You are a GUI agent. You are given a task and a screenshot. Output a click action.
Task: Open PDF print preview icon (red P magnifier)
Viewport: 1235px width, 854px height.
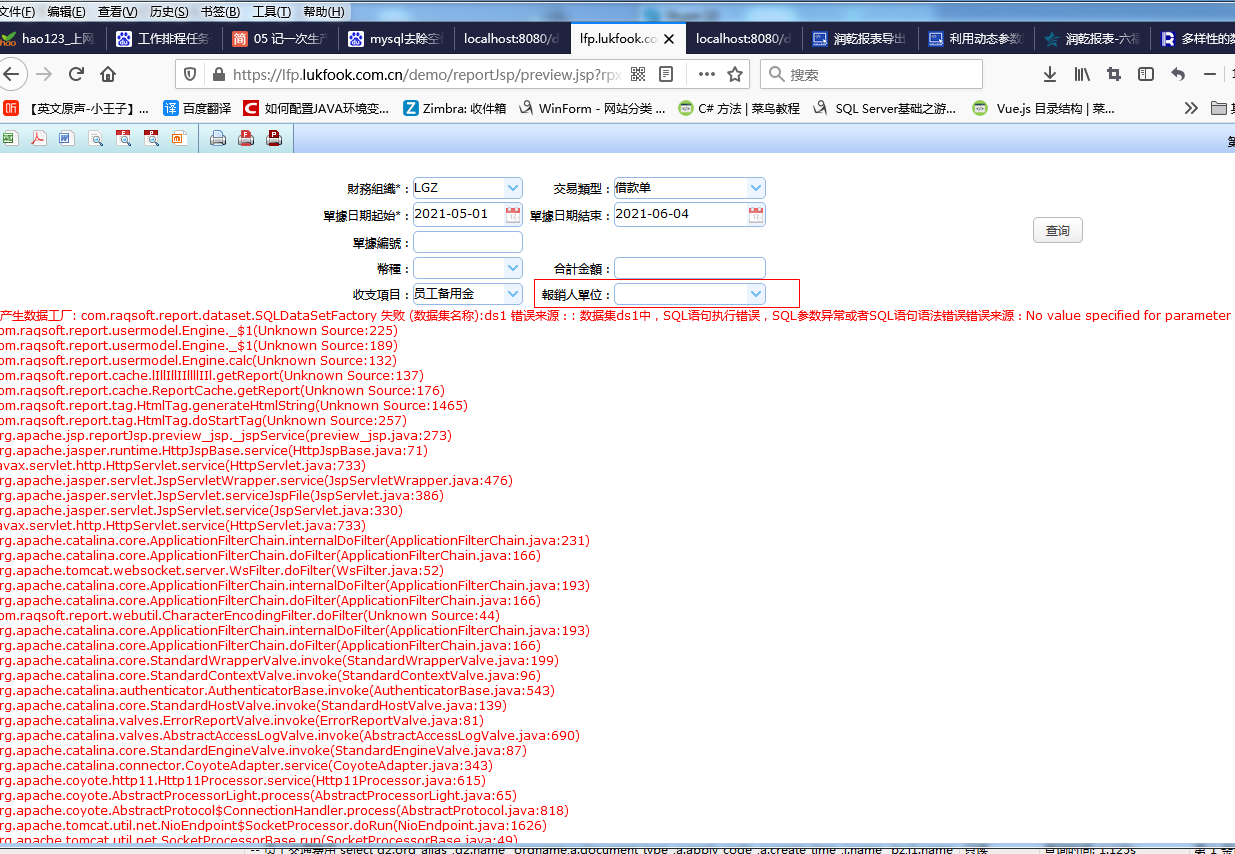pyautogui.click(x=152, y=139)
